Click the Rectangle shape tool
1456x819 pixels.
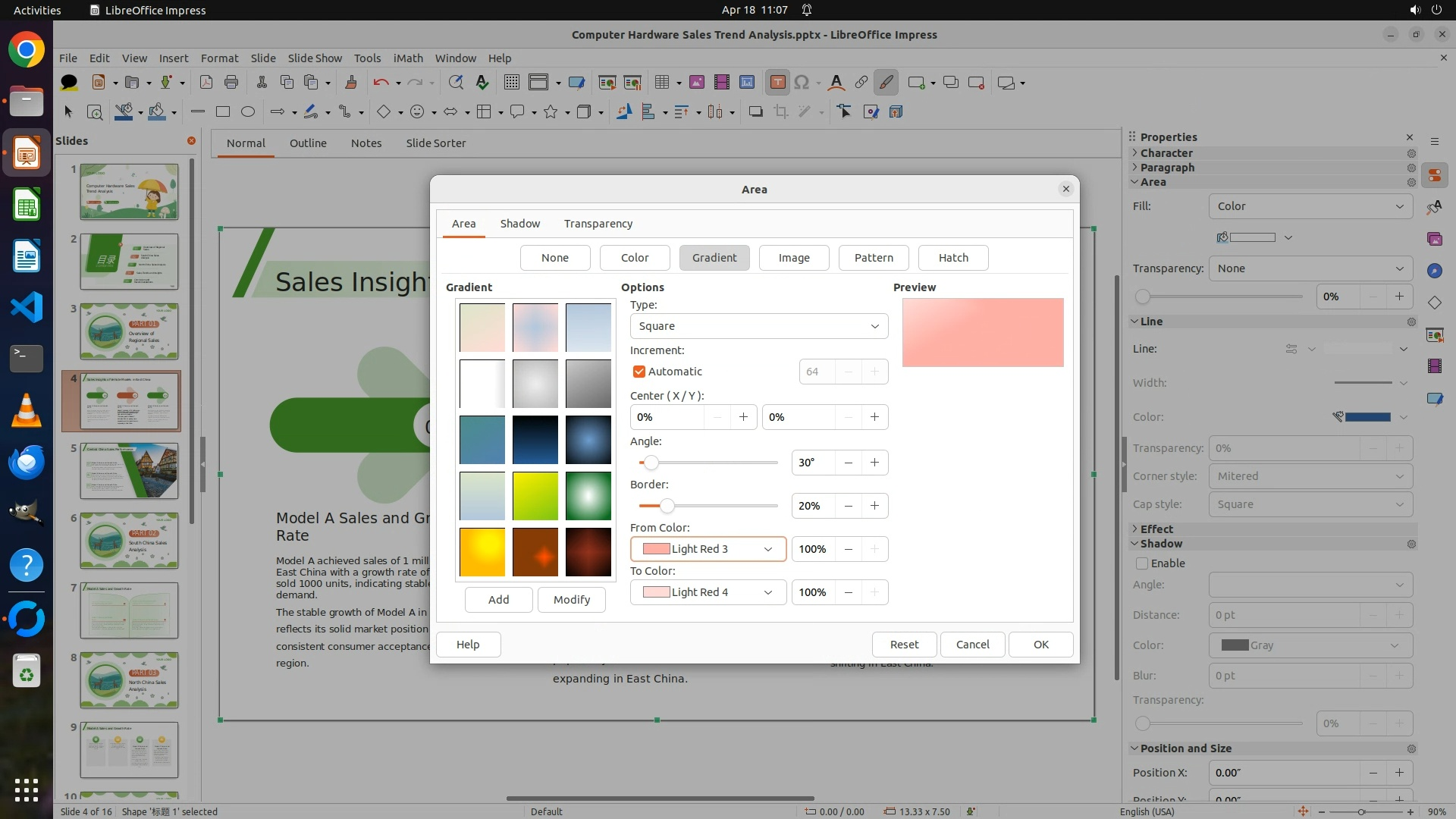223,112
